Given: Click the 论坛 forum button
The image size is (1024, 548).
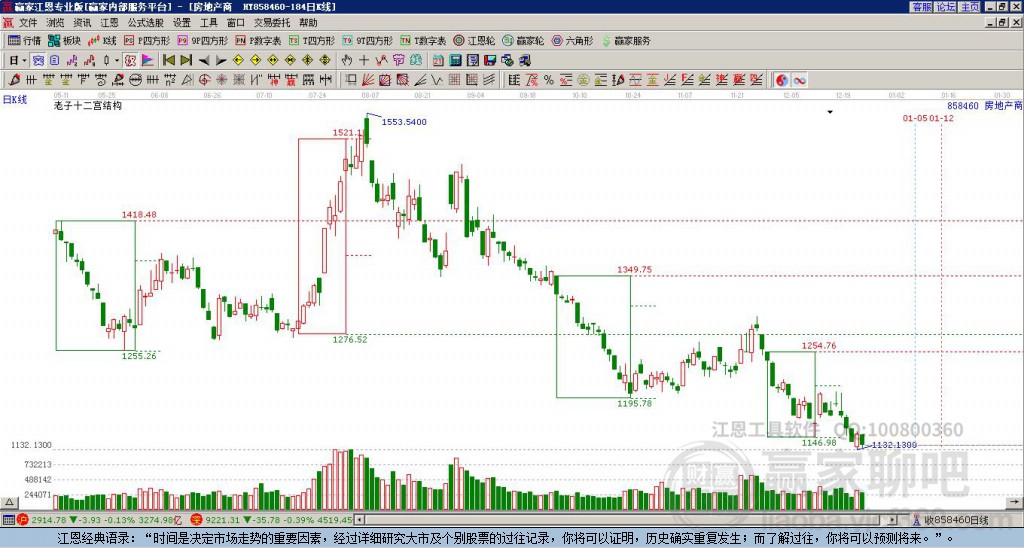Looking at the screenshot, I should click(945, 7).
